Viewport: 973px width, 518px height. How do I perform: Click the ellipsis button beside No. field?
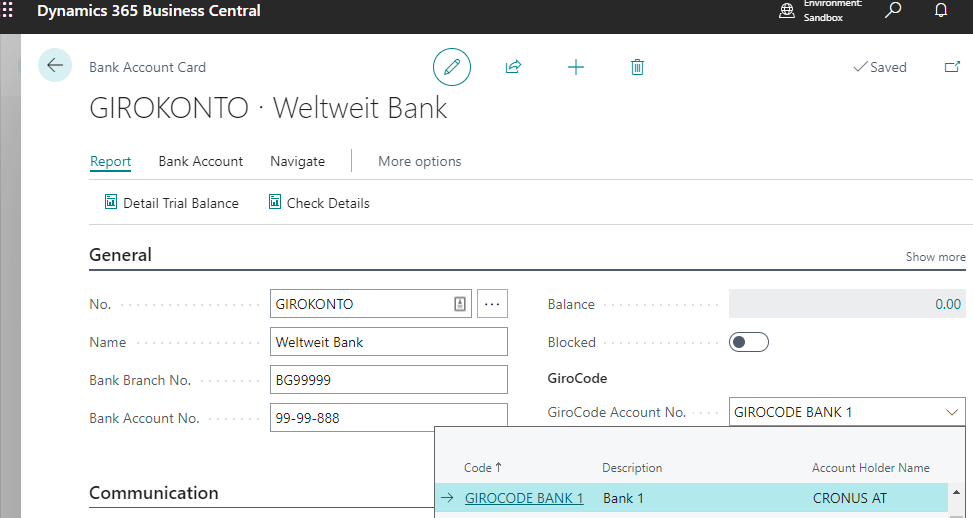pyautogui.click(x=492, y=304)
